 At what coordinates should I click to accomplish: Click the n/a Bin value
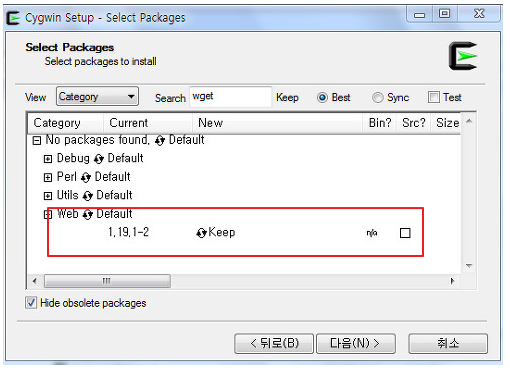pos(372,233)
